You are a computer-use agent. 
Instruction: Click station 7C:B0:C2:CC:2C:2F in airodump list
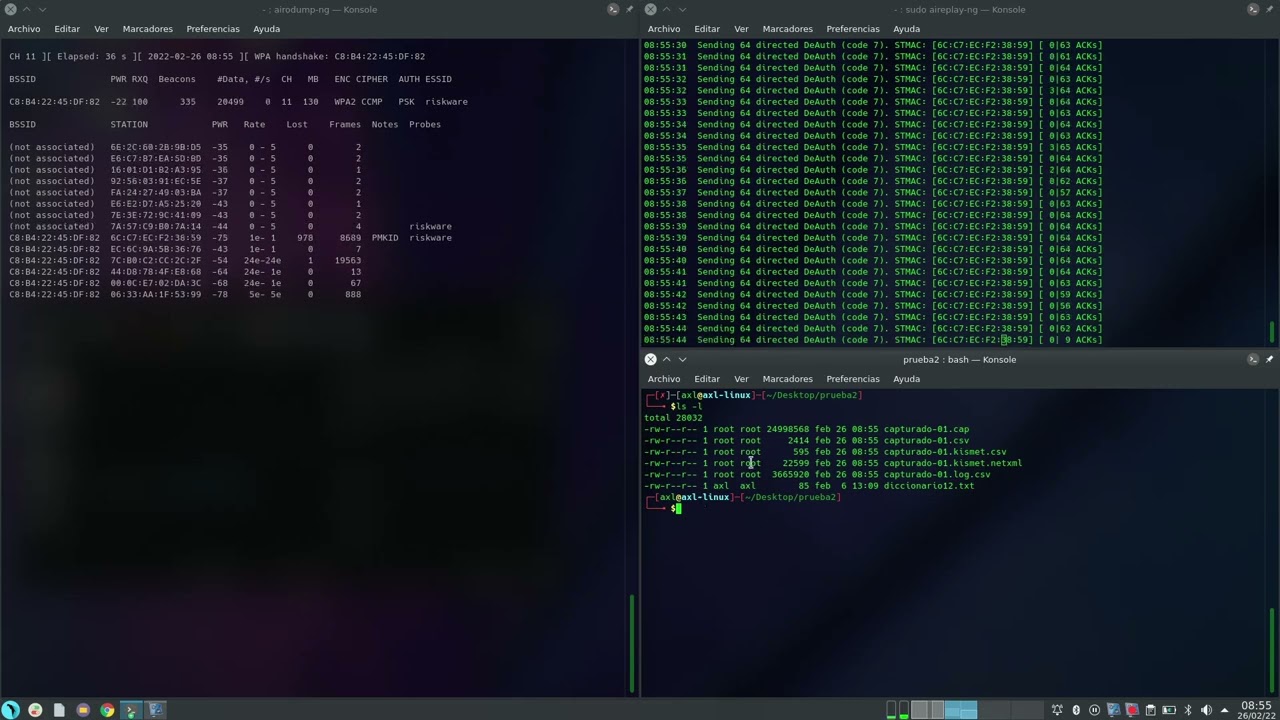coord(155,260)
